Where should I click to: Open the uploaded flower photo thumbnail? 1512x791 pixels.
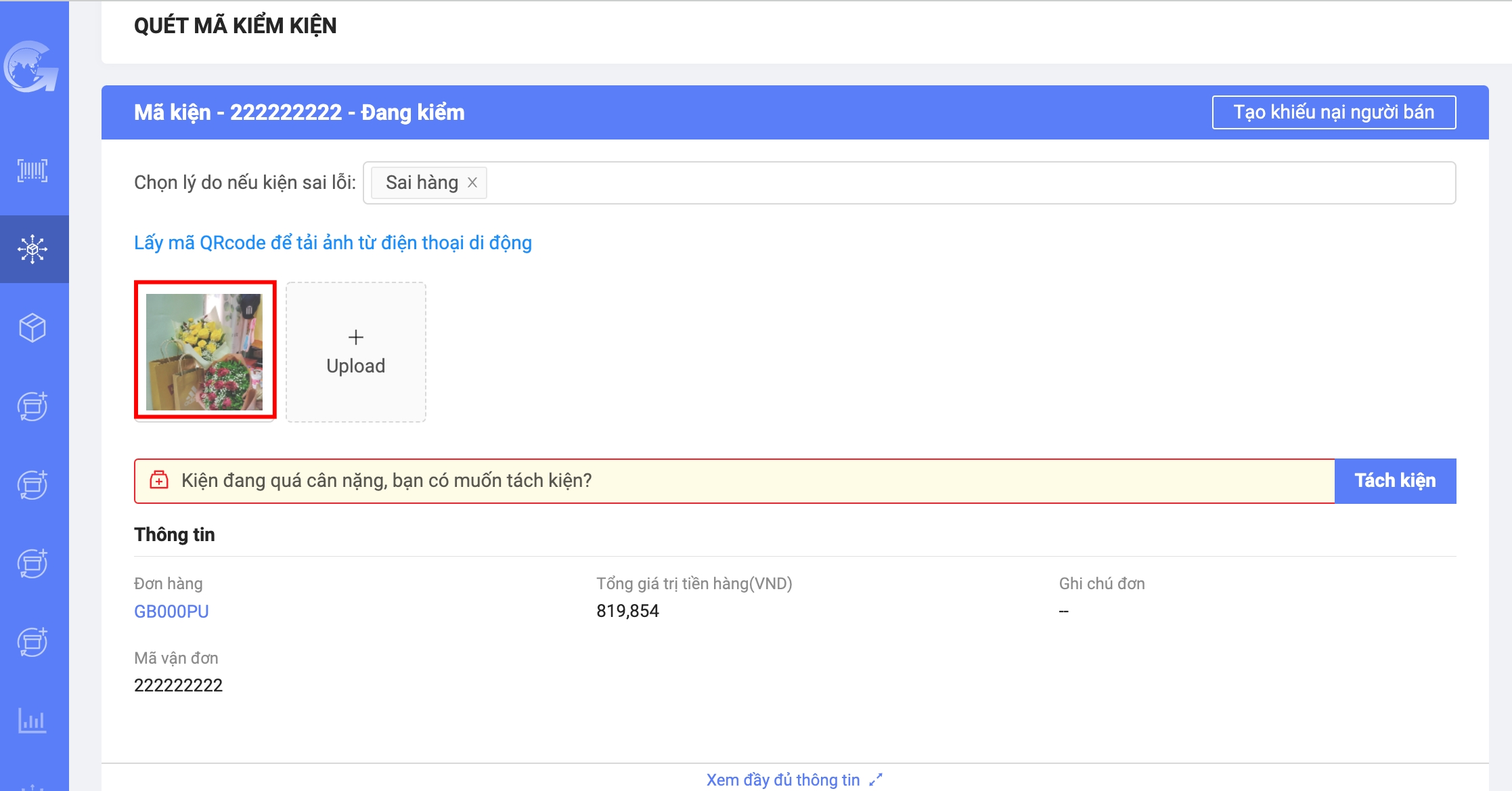tap(204, 351)
